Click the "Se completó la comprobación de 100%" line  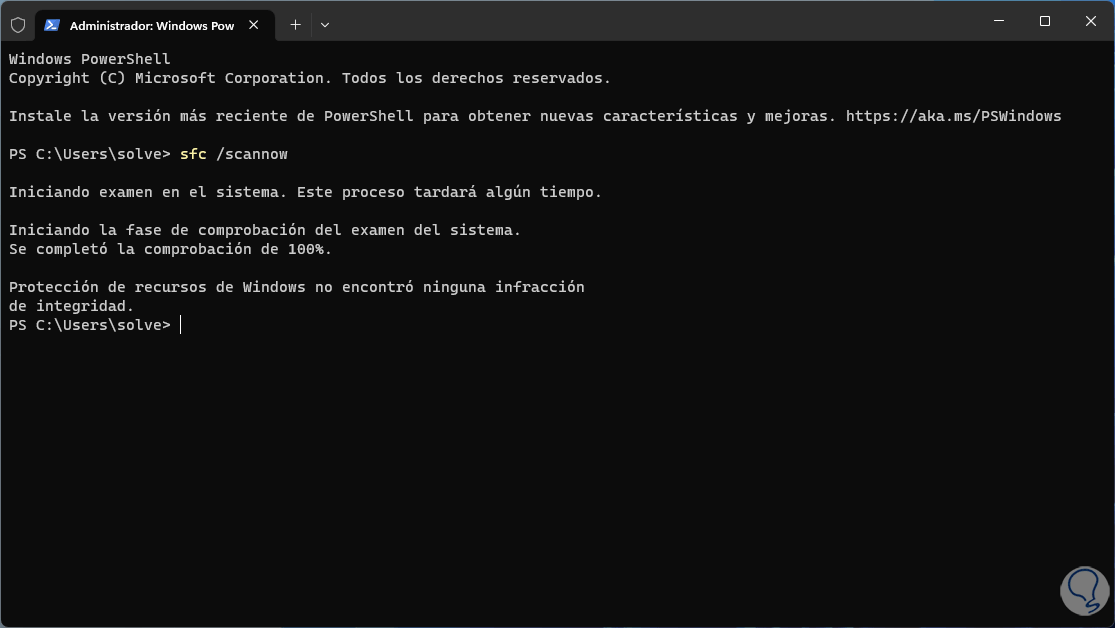[x=170, y=249]
